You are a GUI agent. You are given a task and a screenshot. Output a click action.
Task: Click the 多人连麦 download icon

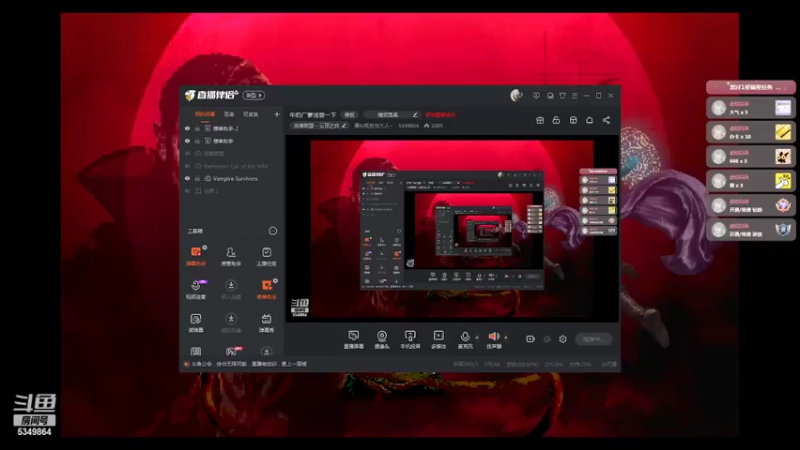[231, 285]
